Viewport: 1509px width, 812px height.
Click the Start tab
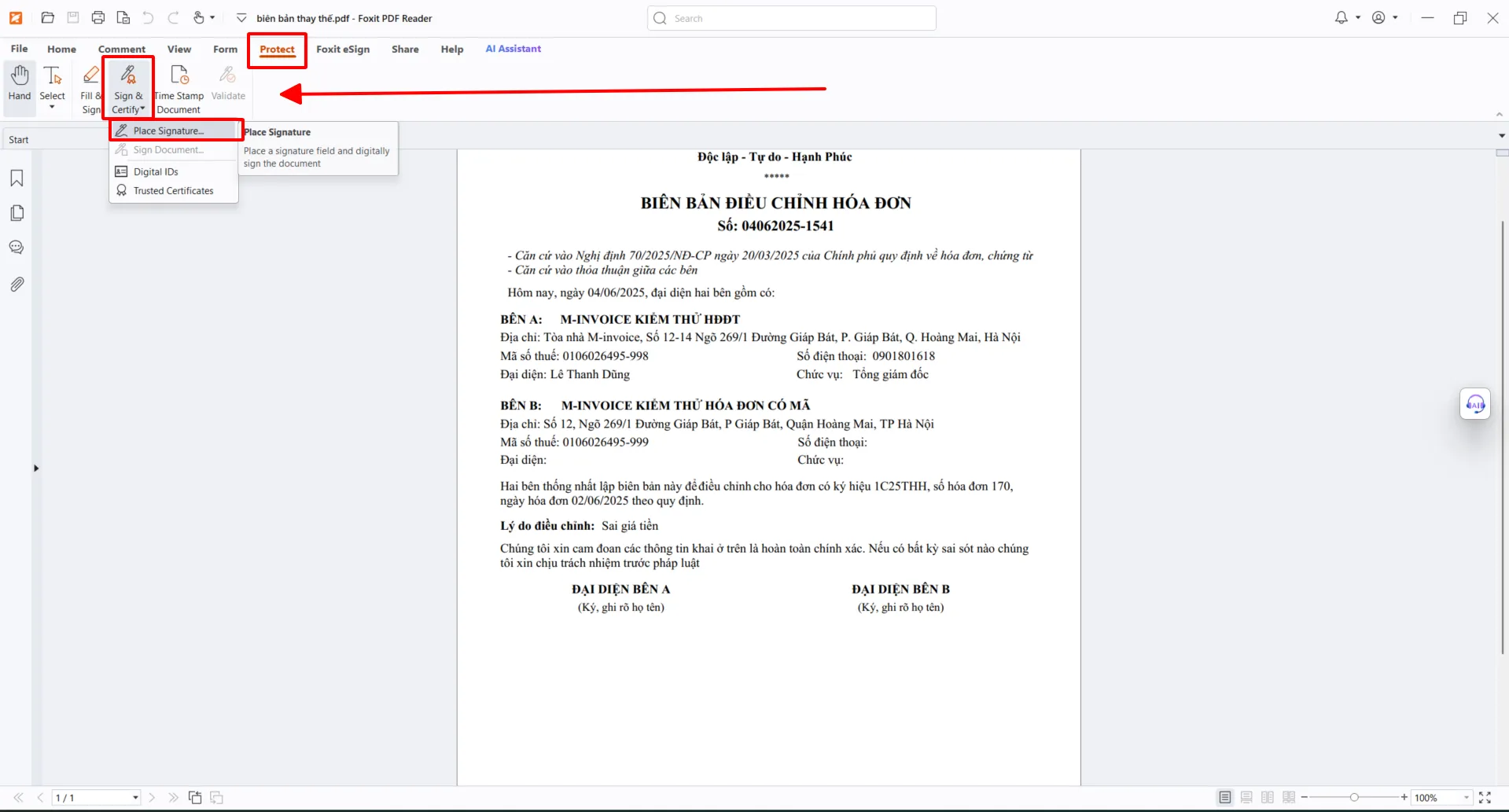[x=19, y=140]
